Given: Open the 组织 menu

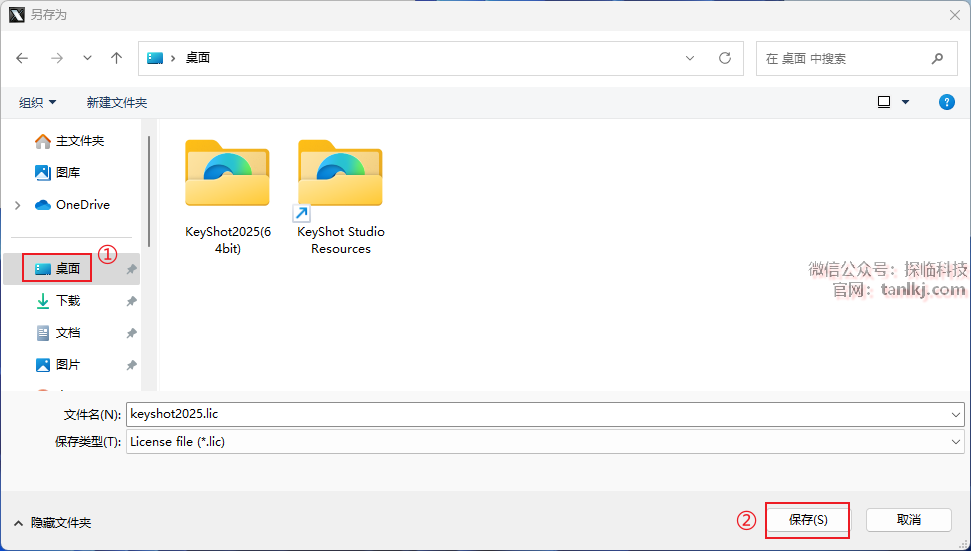Looking at the screenshot, I should [x=38, y=102].
